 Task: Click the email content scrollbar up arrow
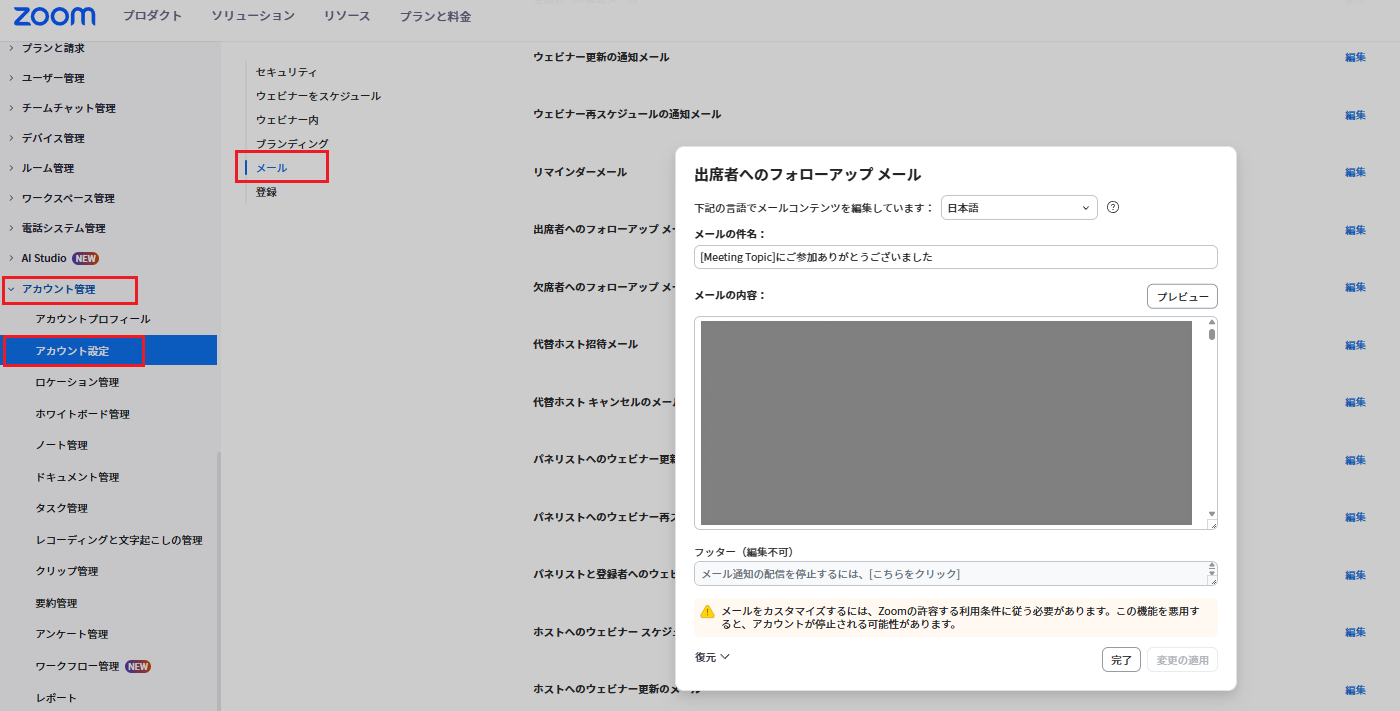coord(1212,323)
